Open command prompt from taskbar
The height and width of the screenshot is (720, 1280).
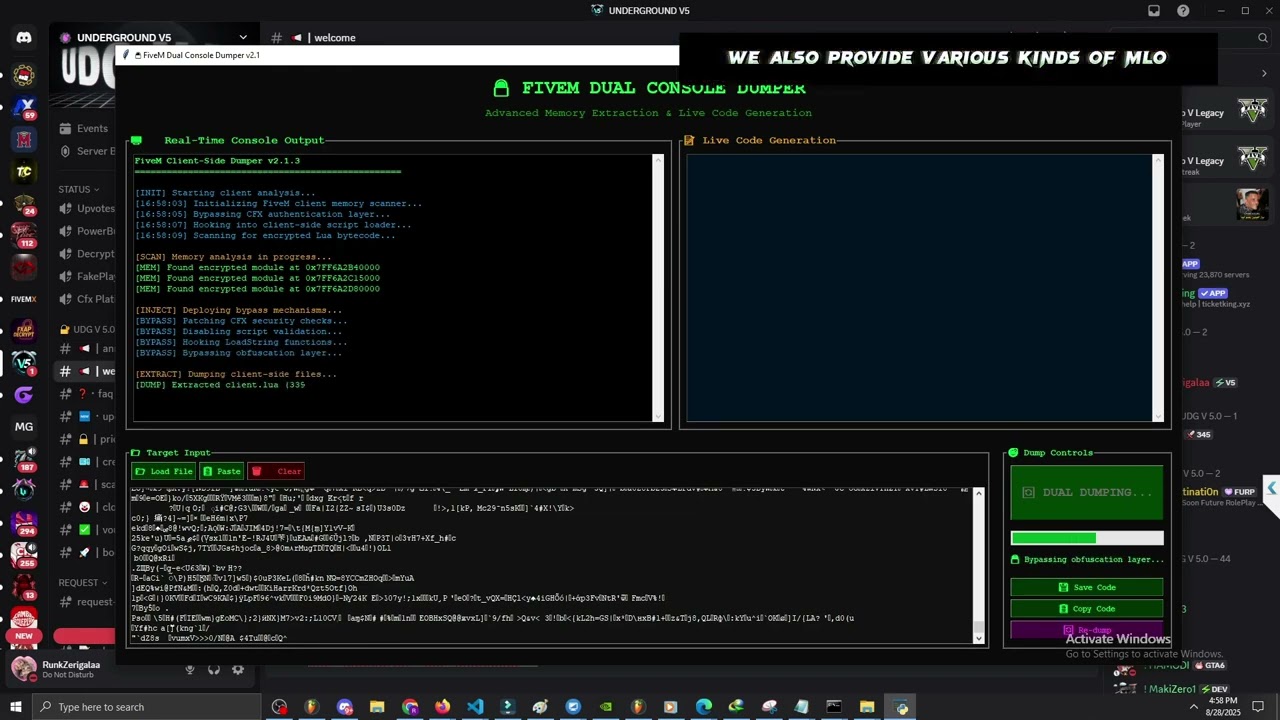[834, 707]
